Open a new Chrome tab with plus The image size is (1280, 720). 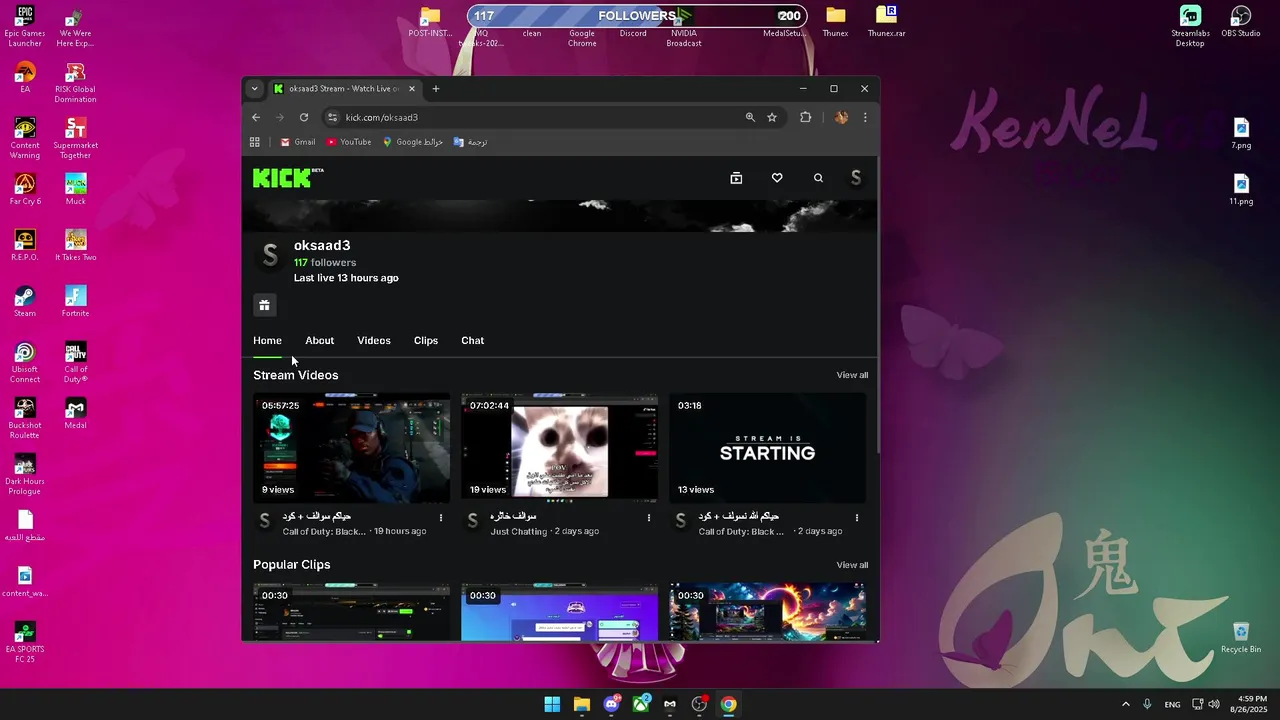click(x=435, y=89)
